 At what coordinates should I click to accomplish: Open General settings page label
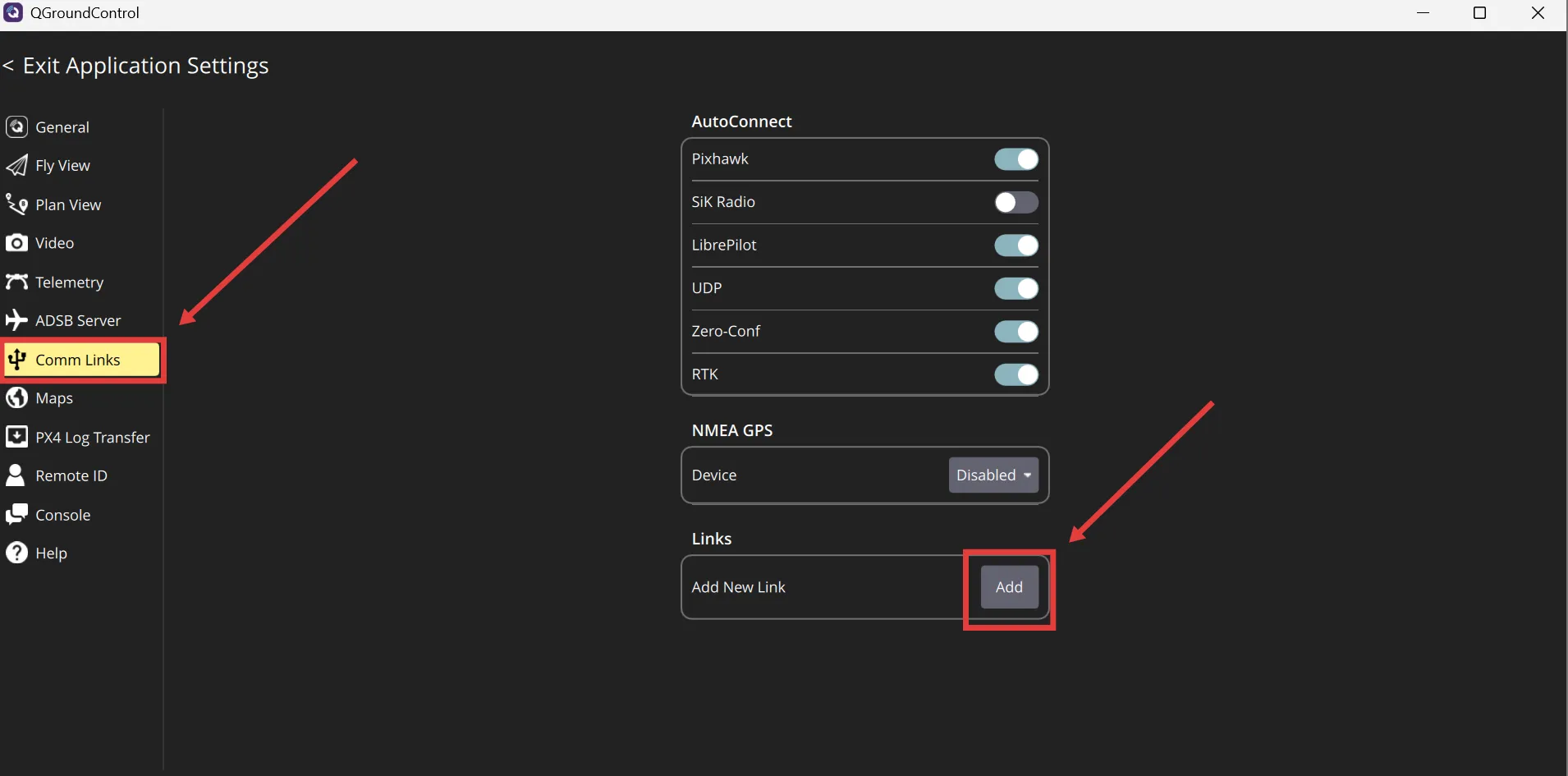(62, 127)
